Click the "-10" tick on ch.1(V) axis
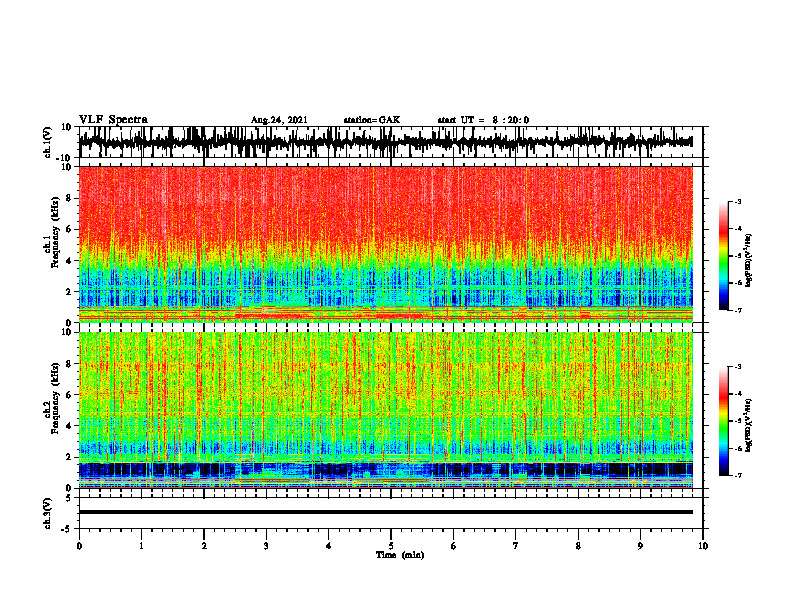Image resolution: width=792 pixels, height=612 pixels. point(65,157)
